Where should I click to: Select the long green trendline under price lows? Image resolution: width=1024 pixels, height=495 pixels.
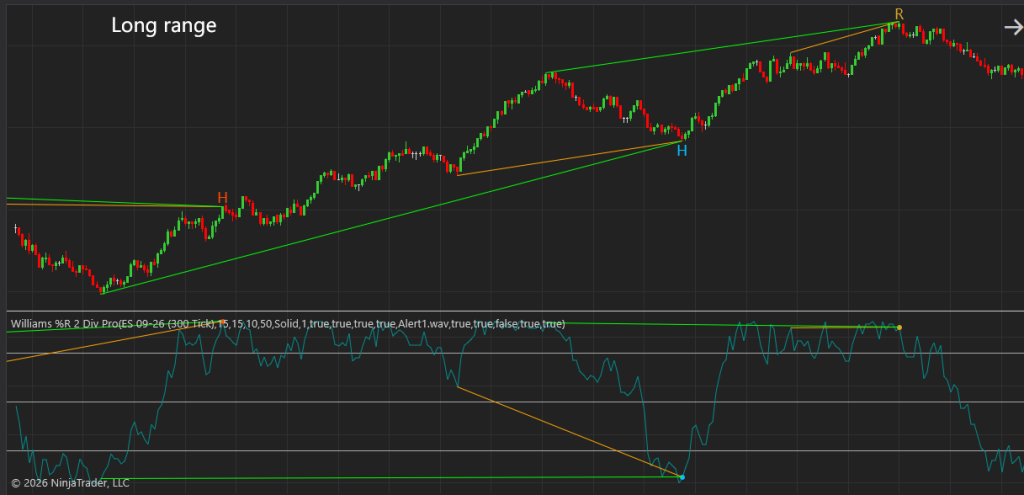coord(392,217)
